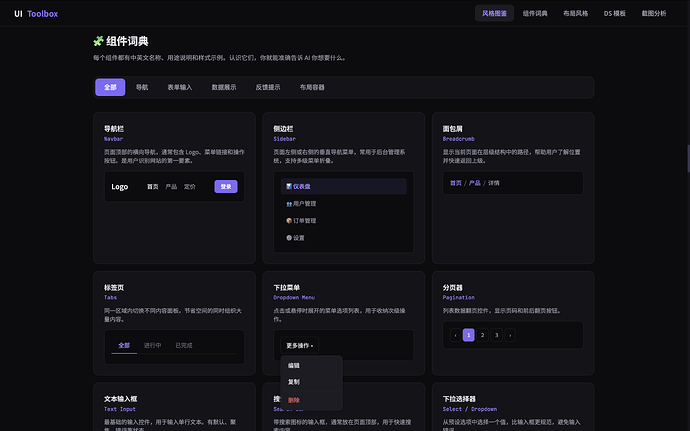
Task: Click 详情 in the Breadcrumb demo
Action: point(494,183)
